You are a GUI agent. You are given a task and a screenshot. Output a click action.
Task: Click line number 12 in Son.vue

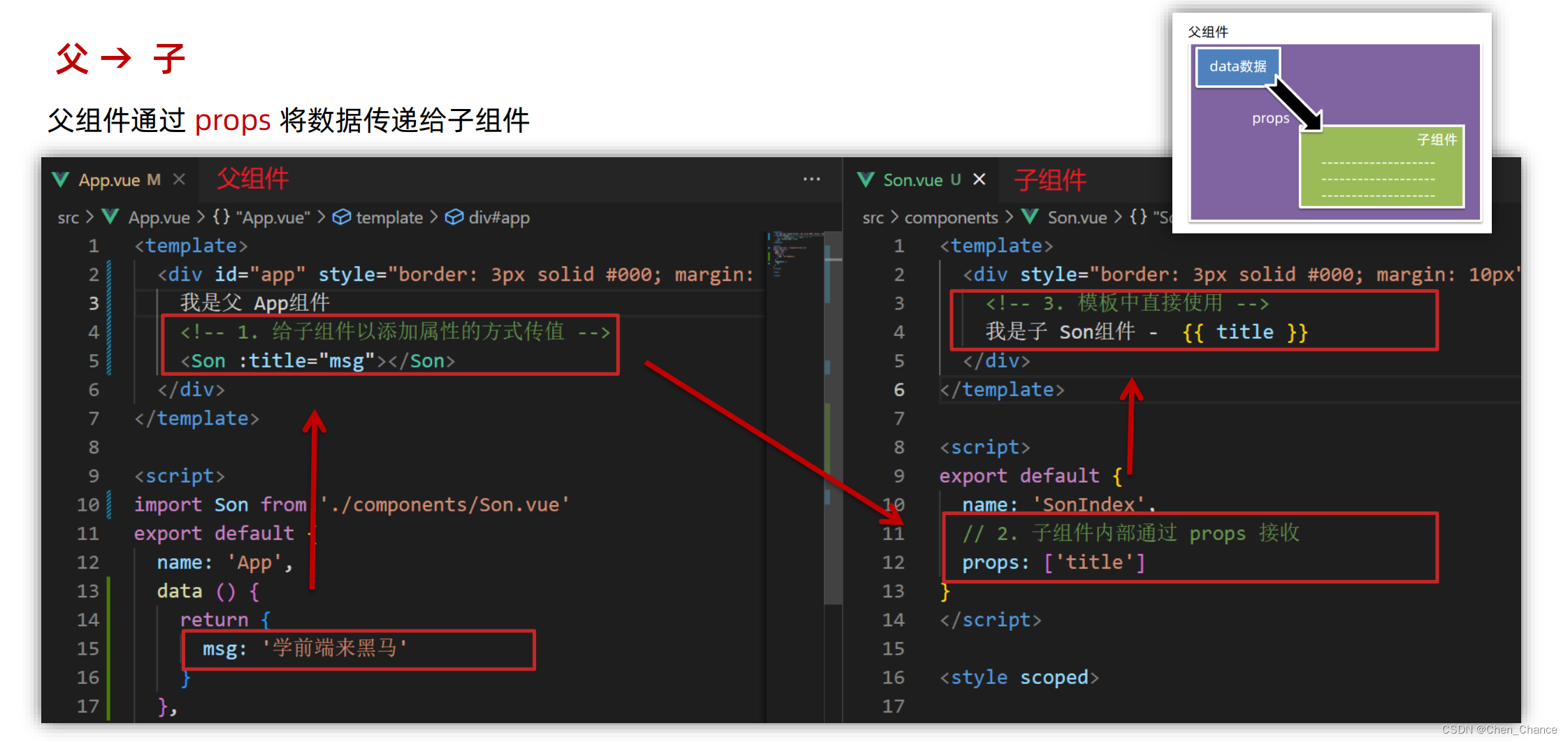[x=893, y=562]
